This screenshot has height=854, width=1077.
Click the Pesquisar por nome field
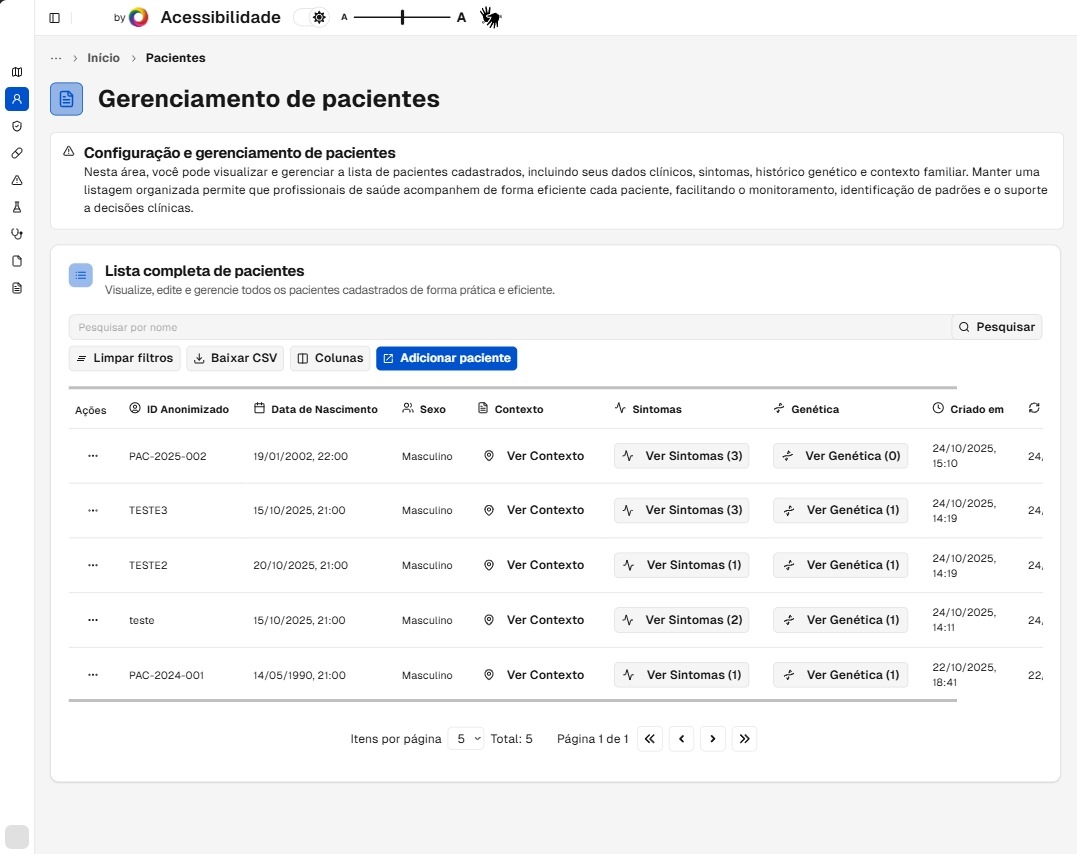tap(510, 327)
